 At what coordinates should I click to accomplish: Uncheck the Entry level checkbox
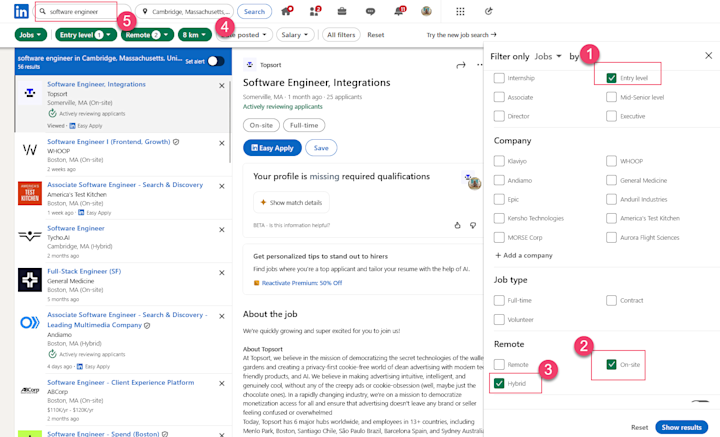(611, 78)
